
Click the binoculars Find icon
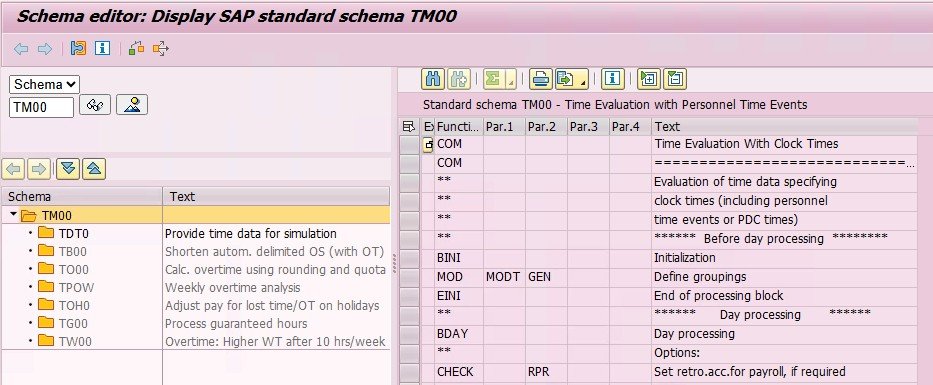(433, 79)
